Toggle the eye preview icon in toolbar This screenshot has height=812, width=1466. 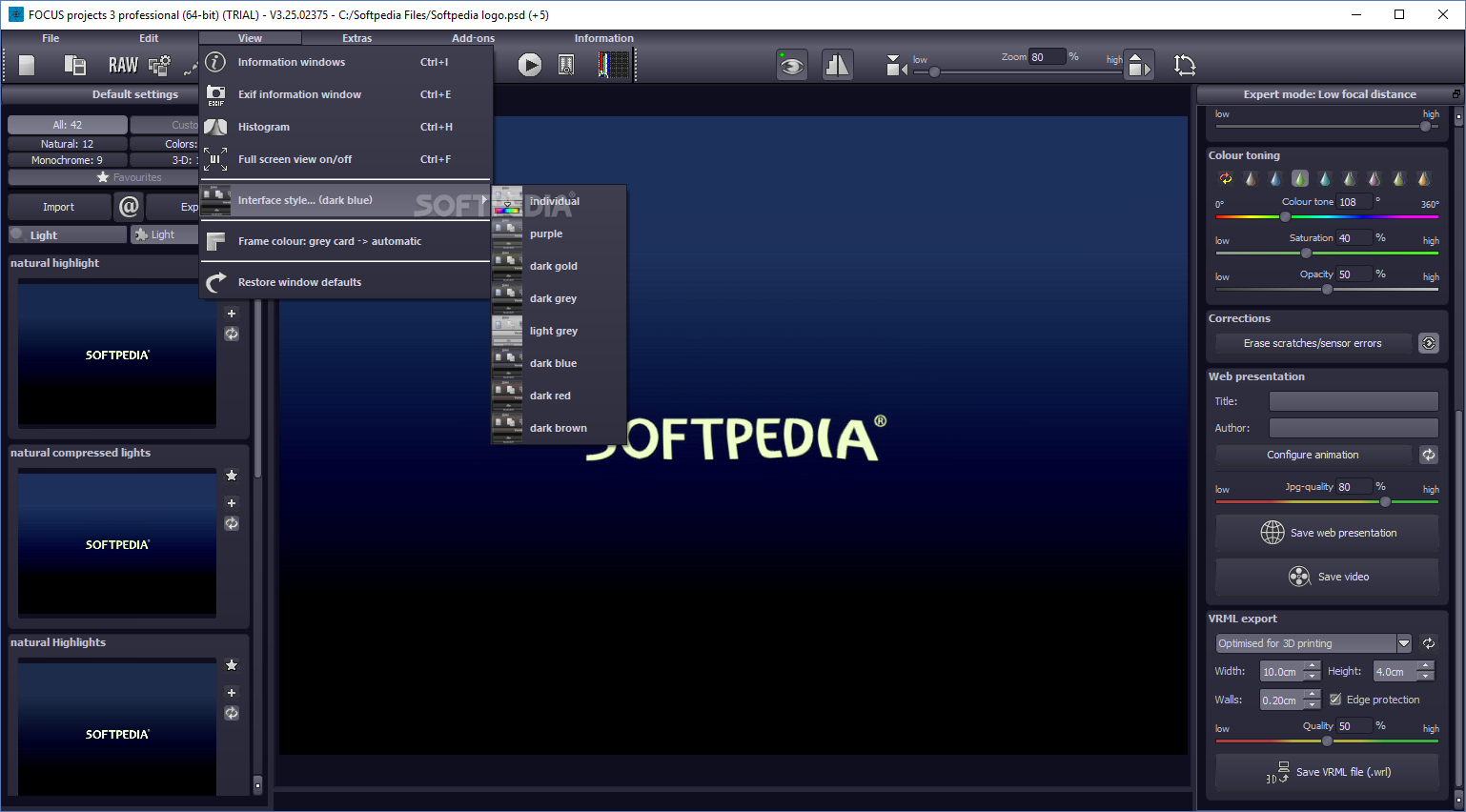tap(792, 65)
